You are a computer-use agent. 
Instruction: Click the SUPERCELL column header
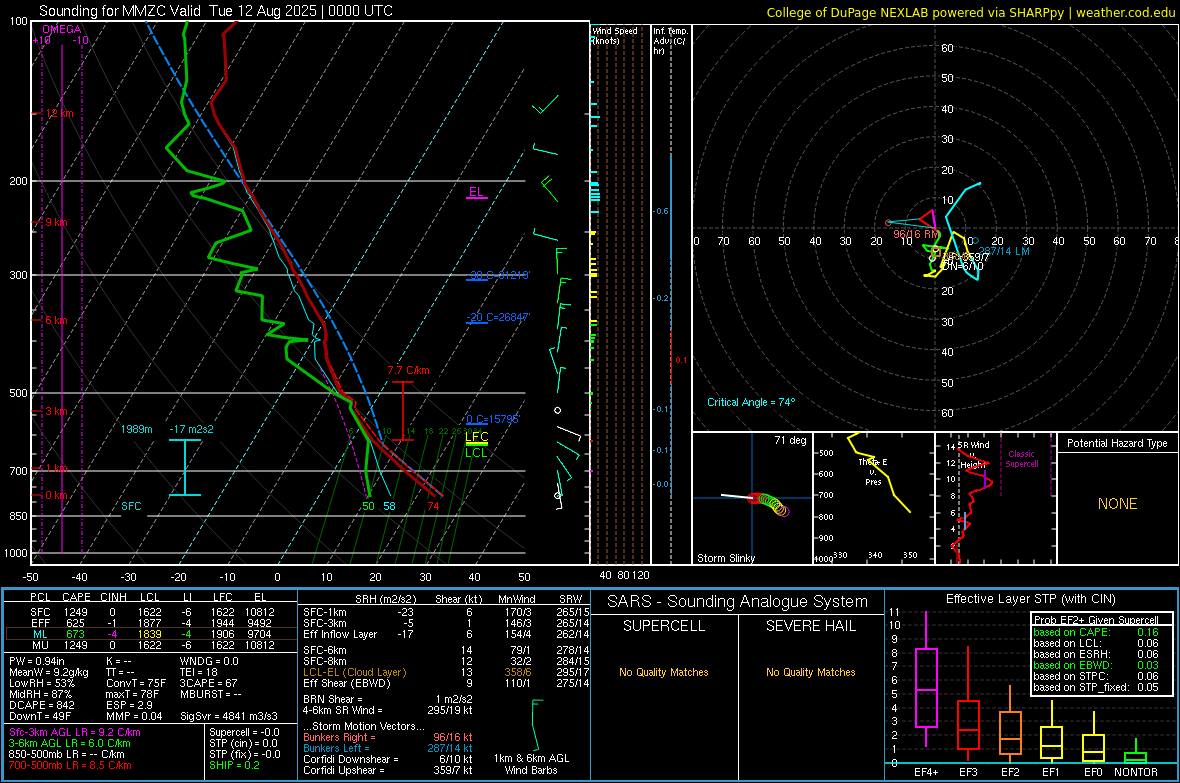(x=664, y=626)
